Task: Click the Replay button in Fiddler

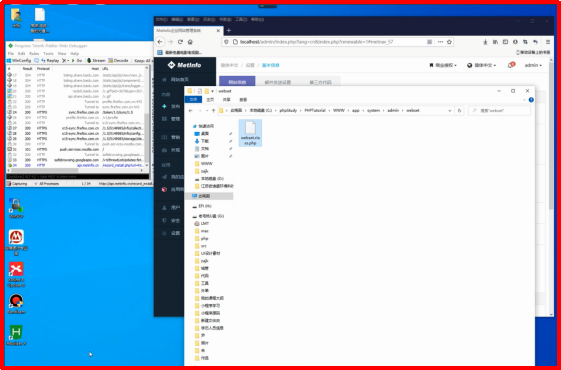Action: click(50, 60)
